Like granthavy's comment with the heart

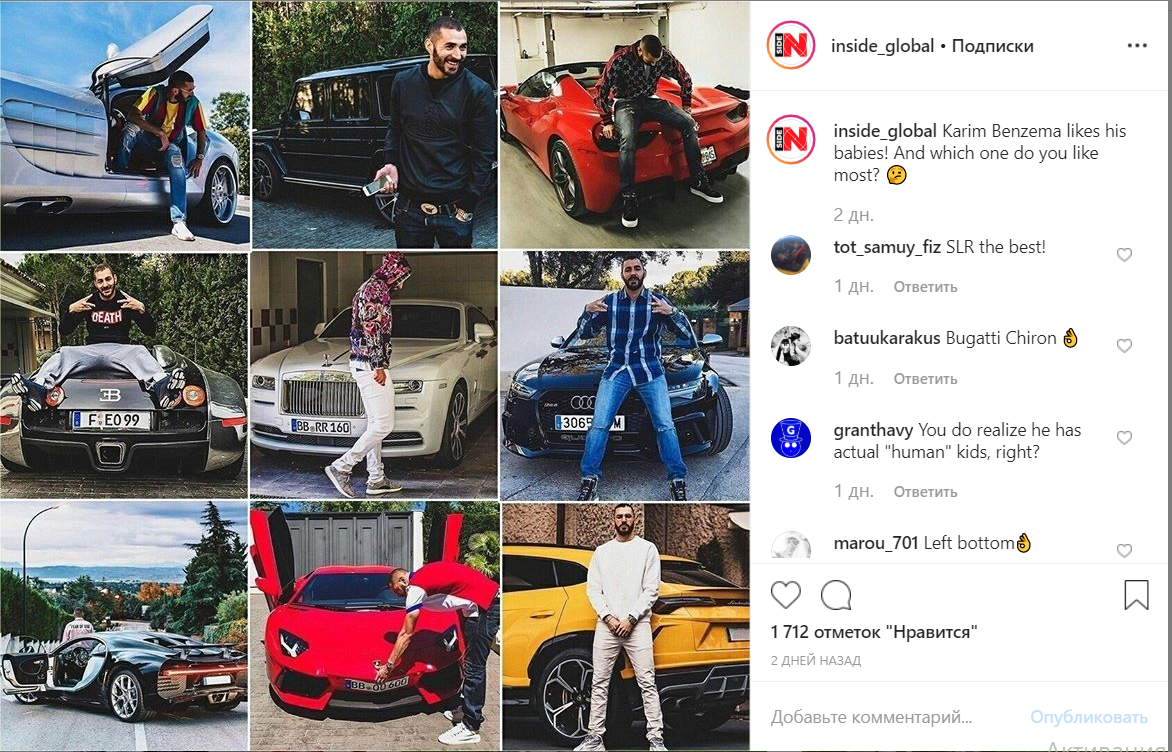tap(1124, 437)
